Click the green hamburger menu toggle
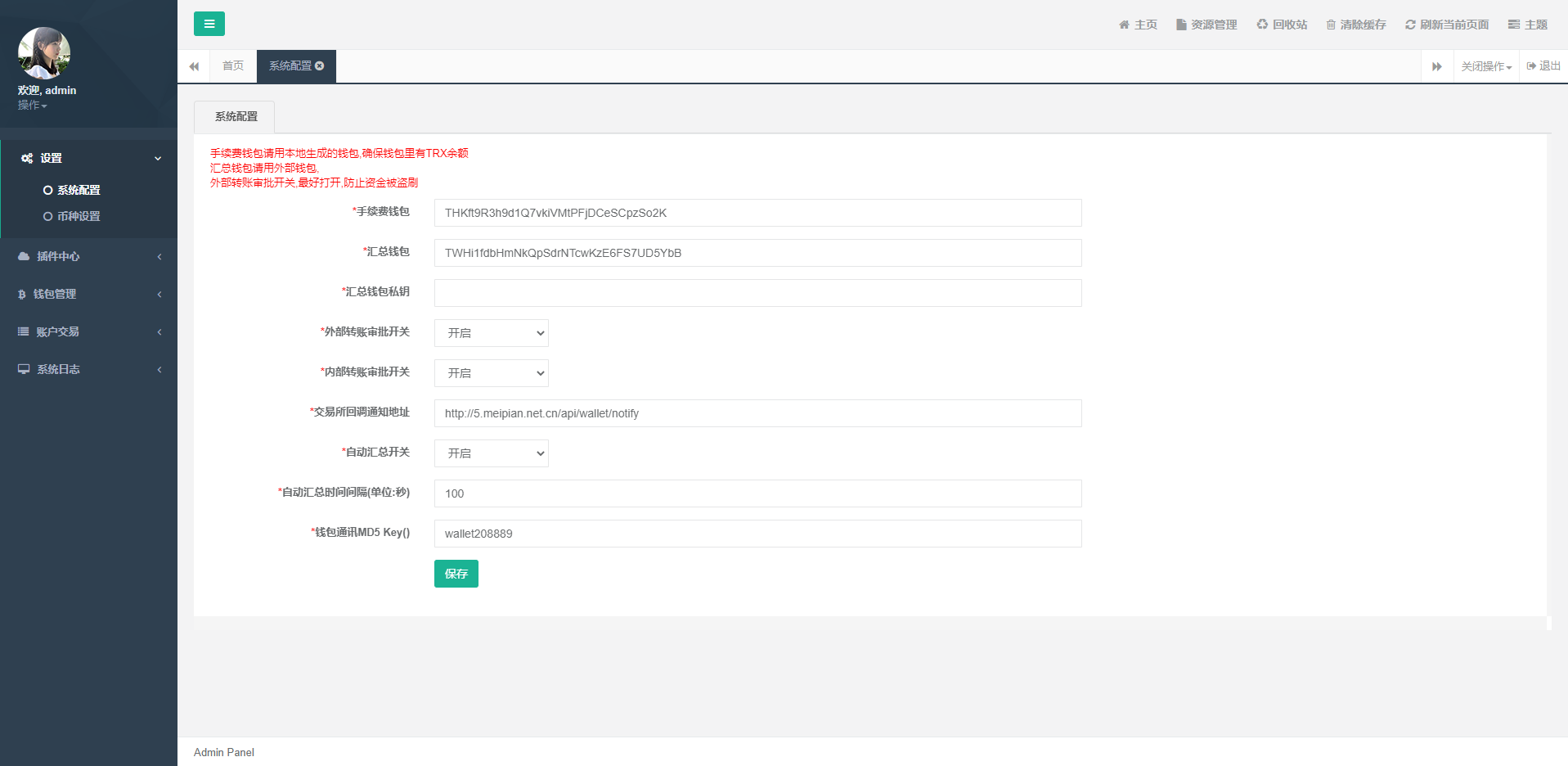Screen dimensions: 1568x766 click(209, 24)
